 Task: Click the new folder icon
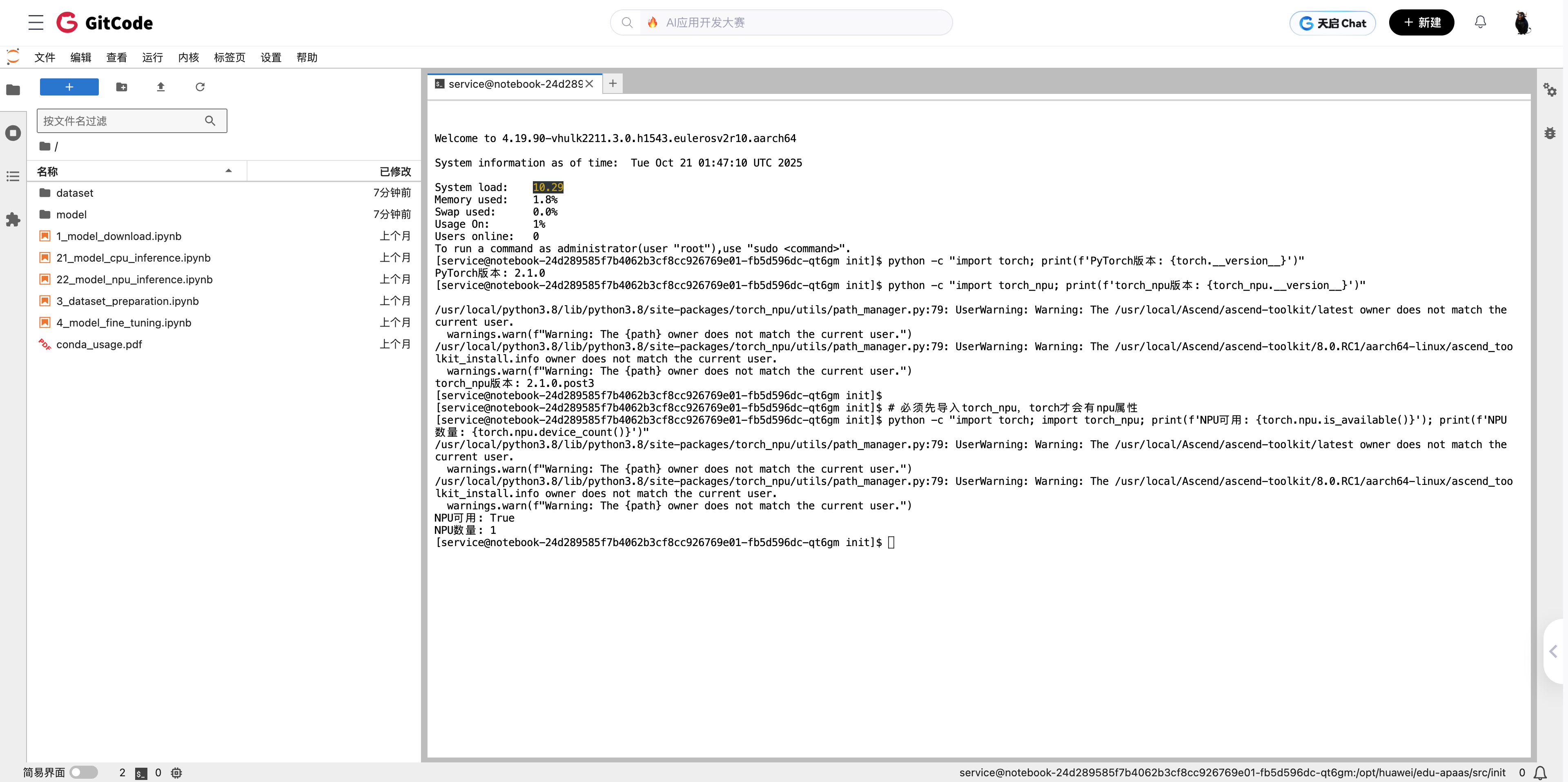pos(122,87)
